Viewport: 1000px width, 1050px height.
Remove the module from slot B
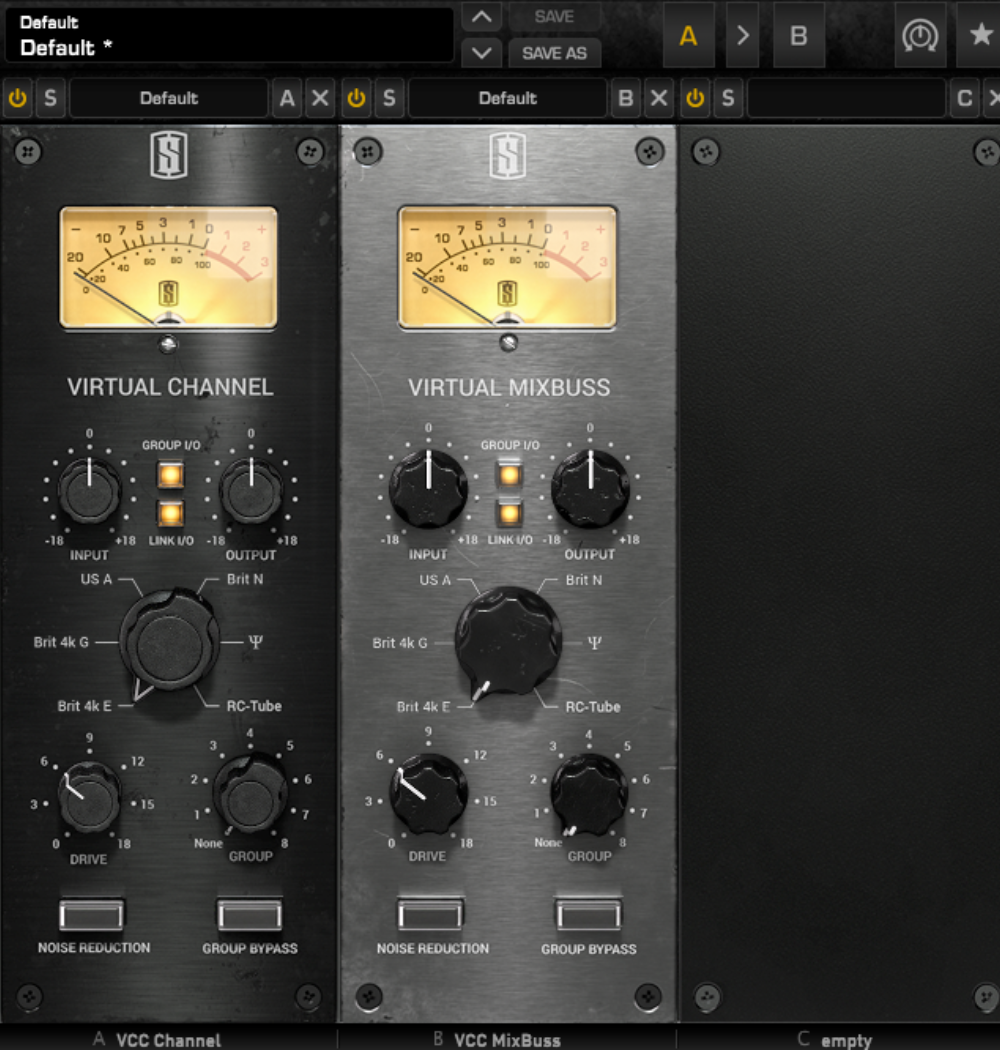(x=660, y=98)
